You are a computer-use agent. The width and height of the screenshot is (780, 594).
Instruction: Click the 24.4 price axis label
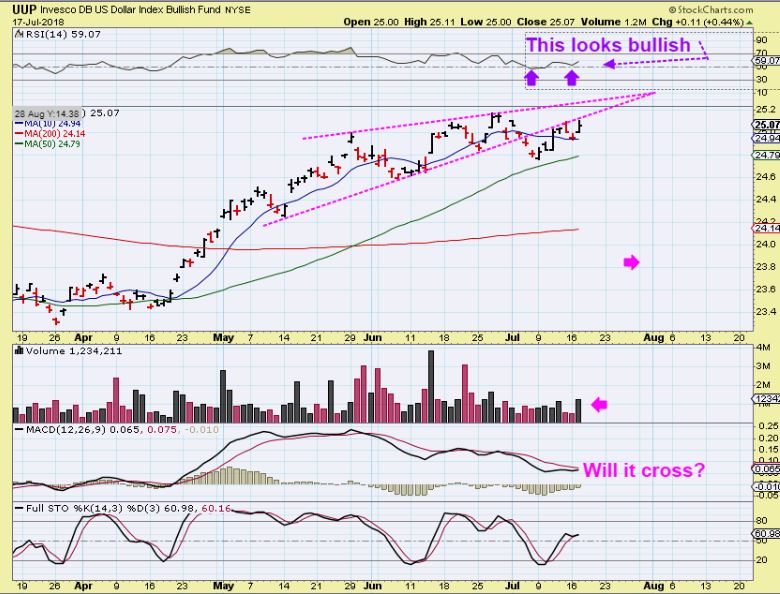click(767, 199)
